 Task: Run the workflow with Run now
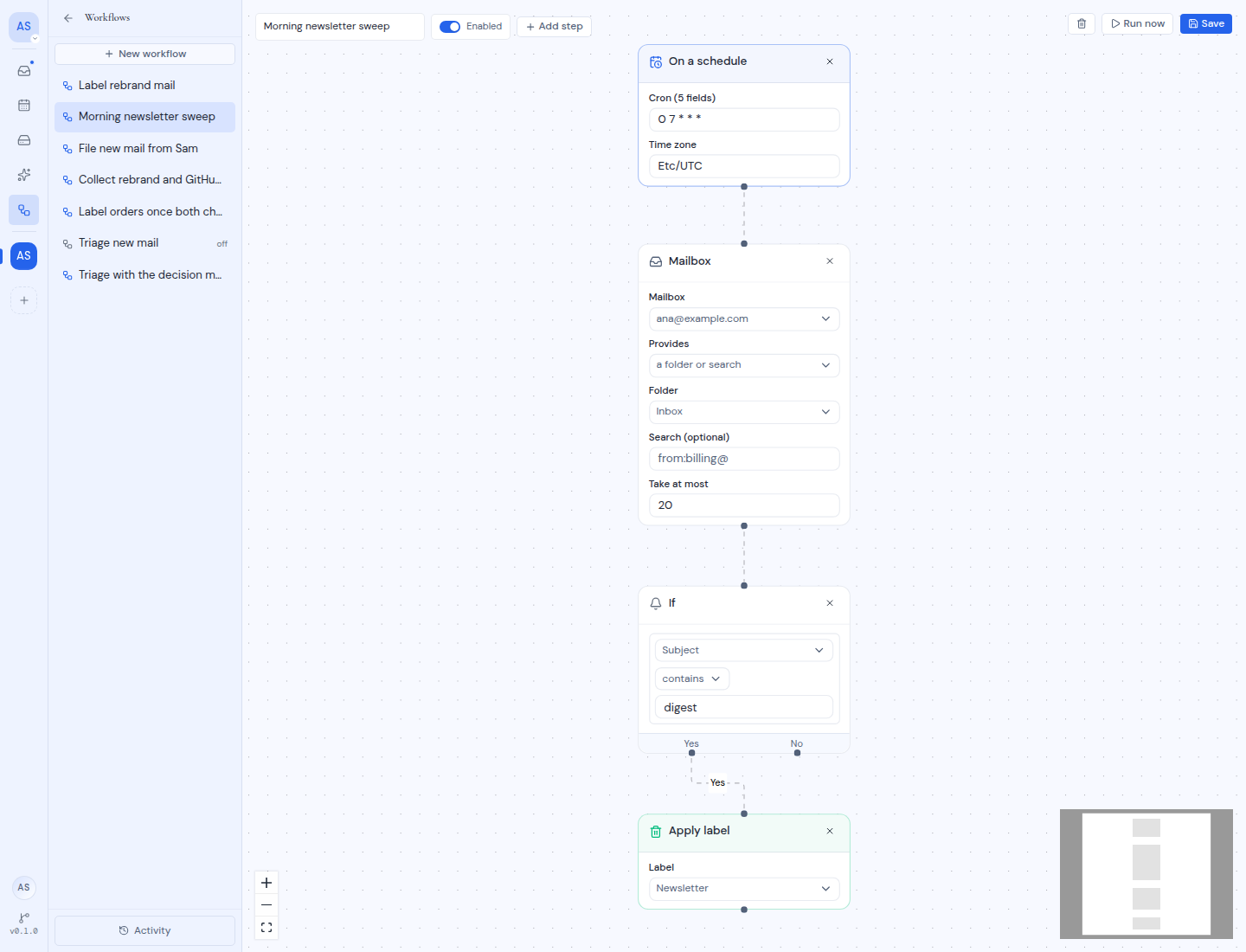tap(1137, 23)
